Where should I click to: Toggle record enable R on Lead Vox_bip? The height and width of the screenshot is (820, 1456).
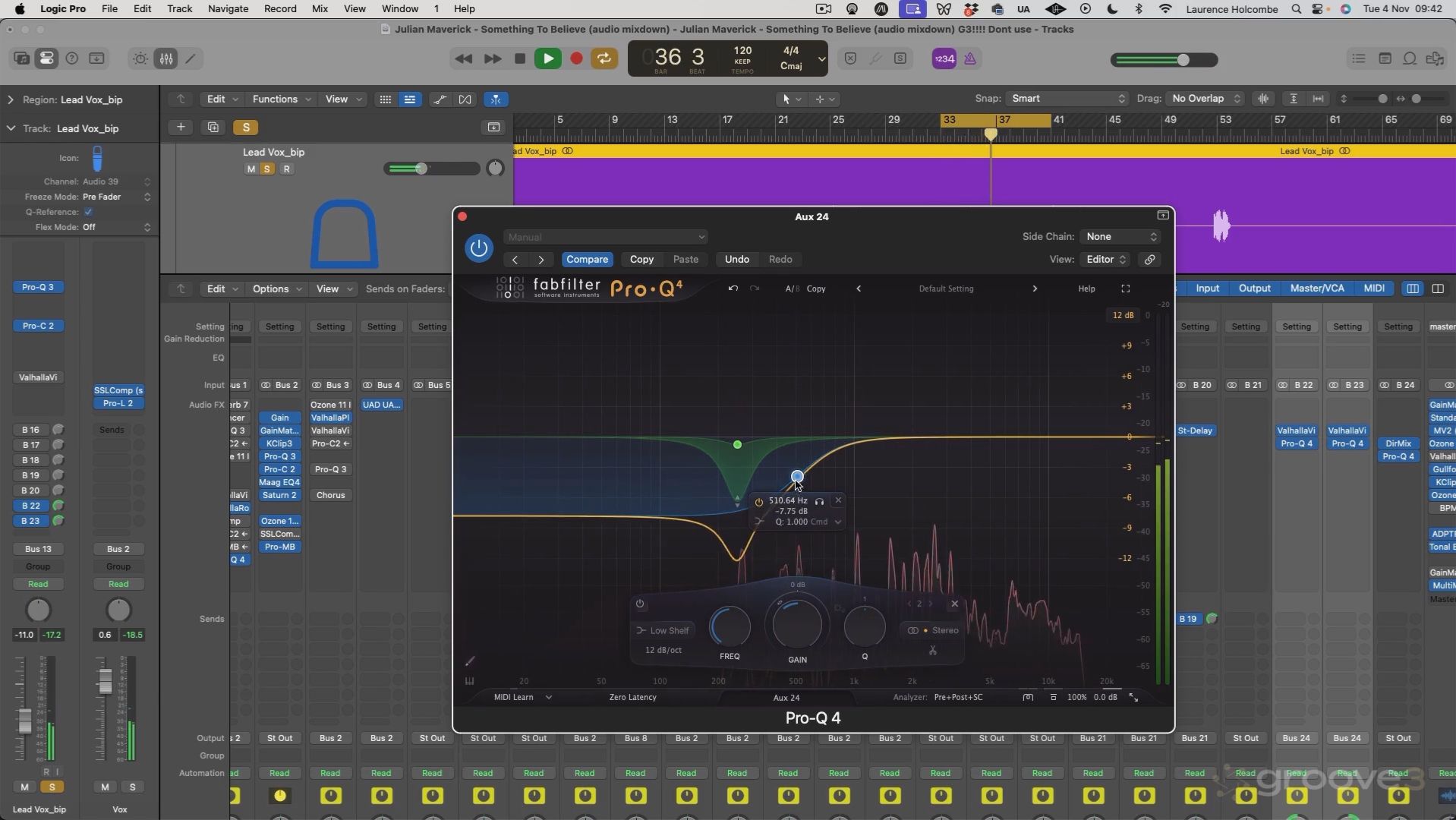286,169
